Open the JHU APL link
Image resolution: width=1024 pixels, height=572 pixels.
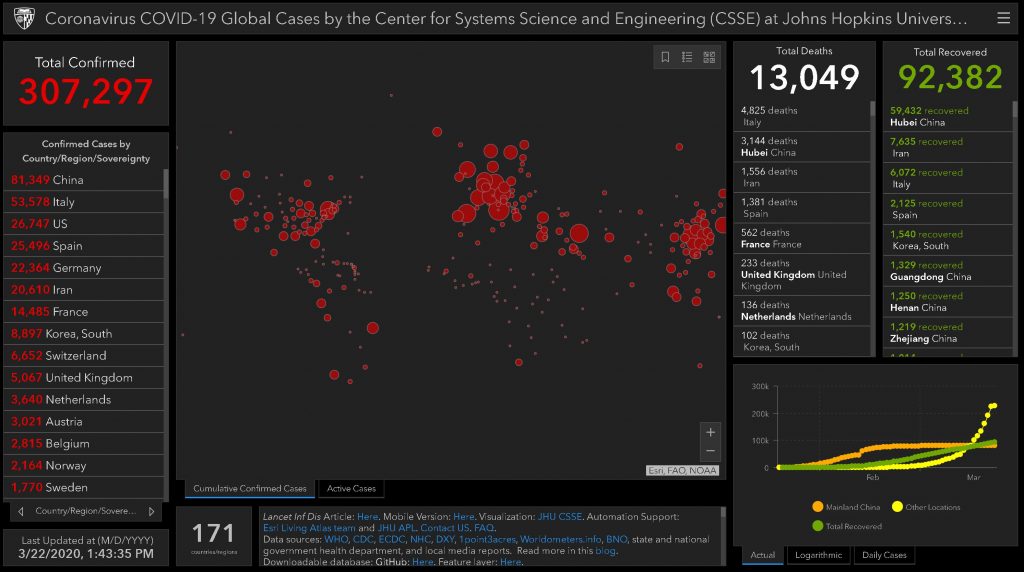[x=396, y=528]
